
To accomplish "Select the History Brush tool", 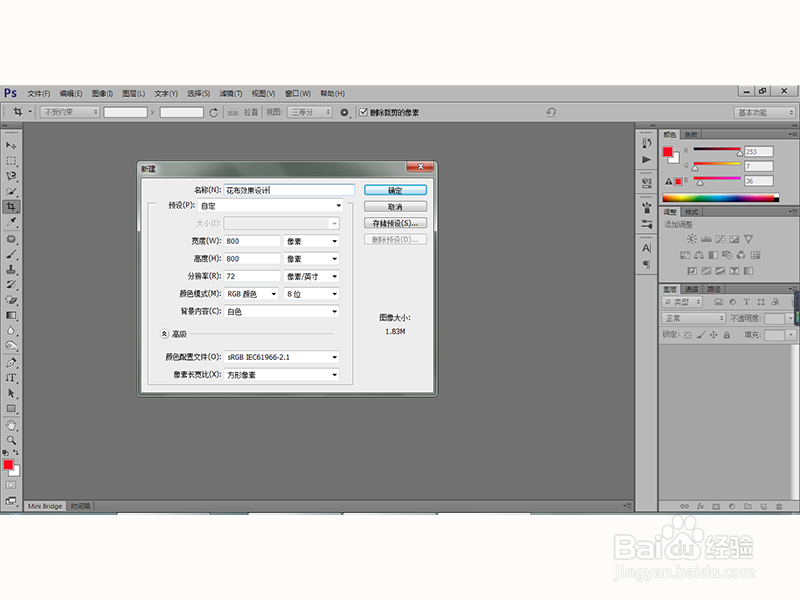I will (11, 285).
